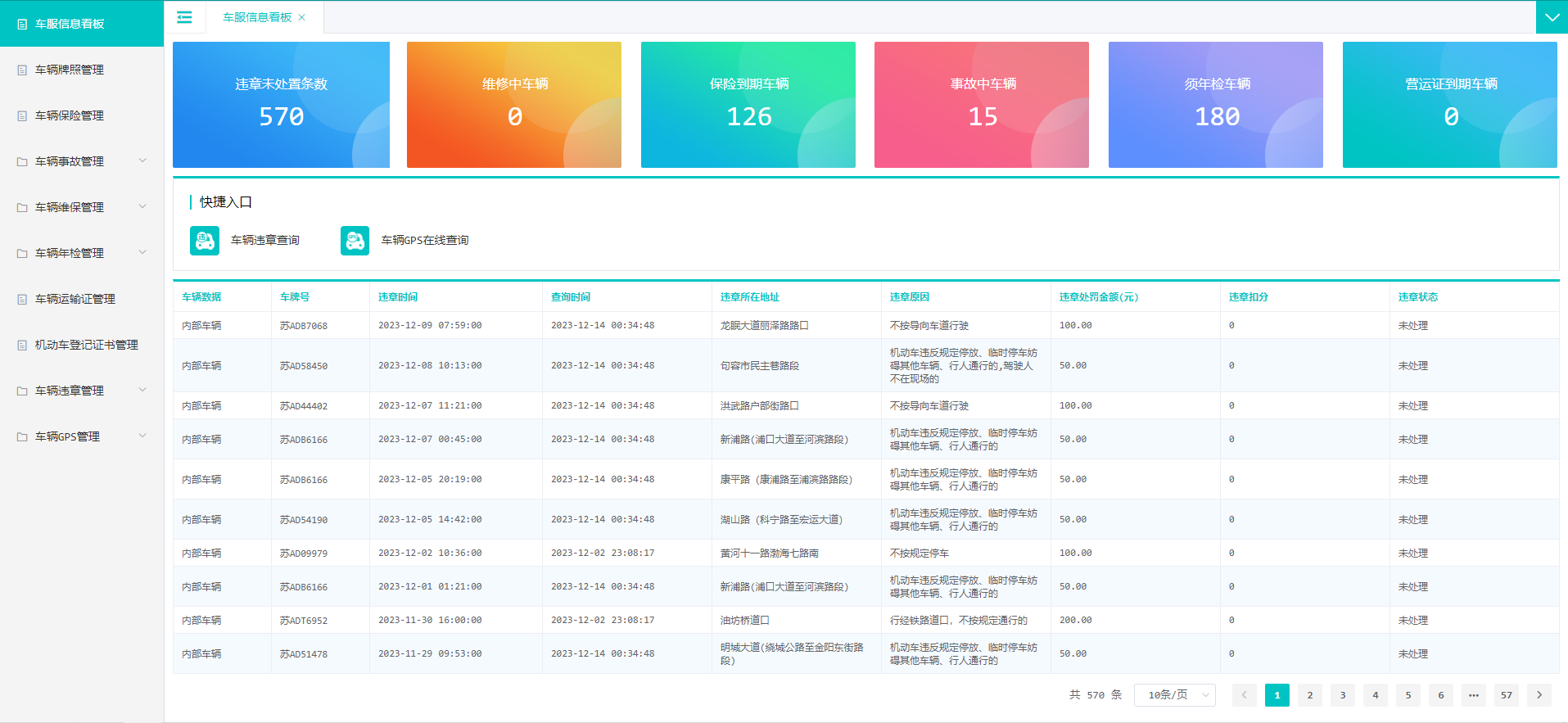This screenshot has width=1568, height=723.
Task: Click address 油坊桥道口
Action: coord(745,621)
